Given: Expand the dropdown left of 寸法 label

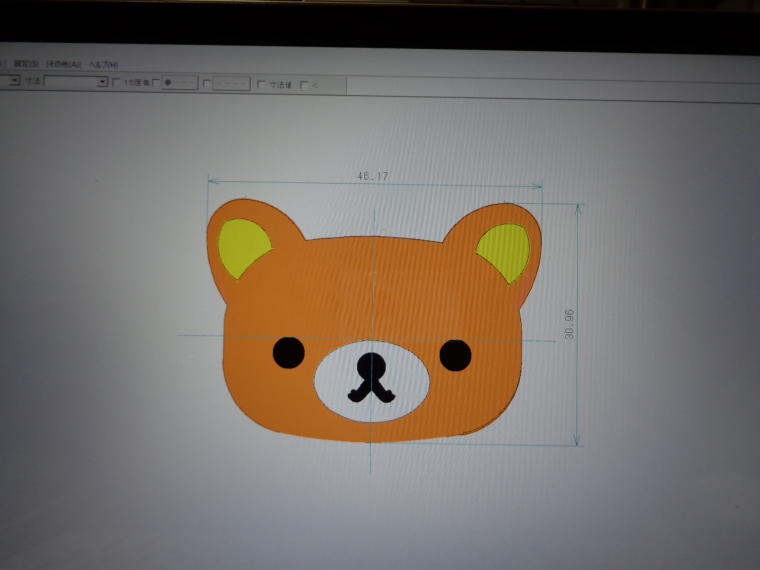Looking at the screenshot, I should (14, 80).
